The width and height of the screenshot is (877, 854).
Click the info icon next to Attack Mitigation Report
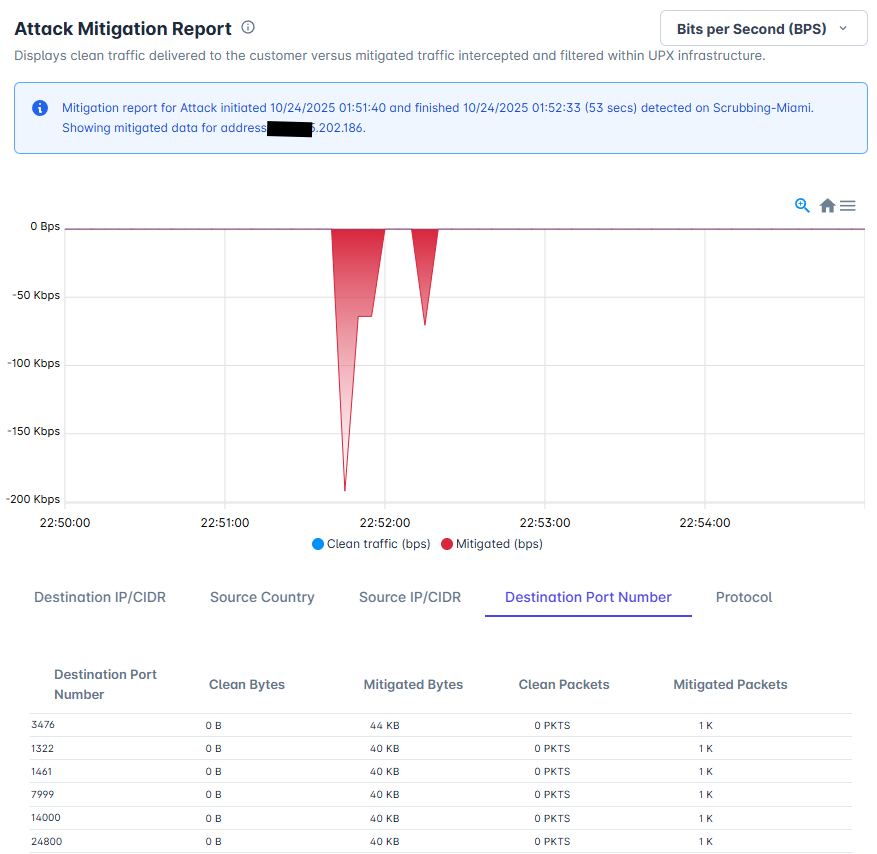tap(248, 27)
